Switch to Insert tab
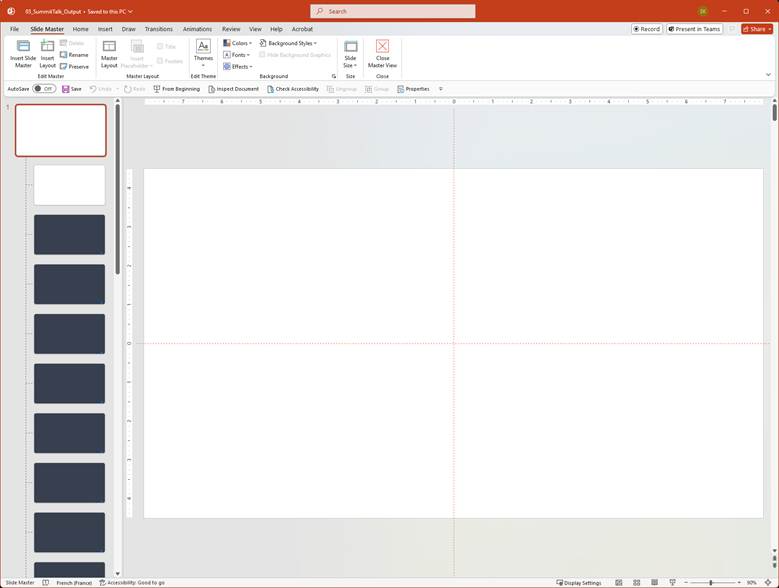The width and height of the screenshot is (779, 588). pos(105,29)
